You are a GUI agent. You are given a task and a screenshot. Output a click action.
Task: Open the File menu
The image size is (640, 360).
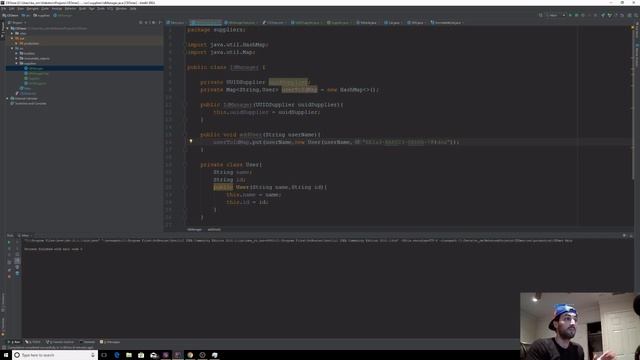coord(4,9)
